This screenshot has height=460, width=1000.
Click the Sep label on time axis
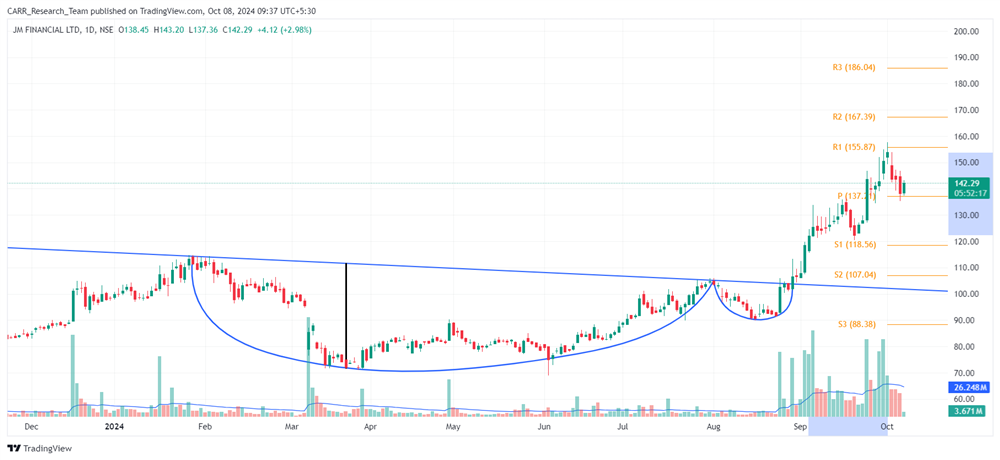coord(801,425)
